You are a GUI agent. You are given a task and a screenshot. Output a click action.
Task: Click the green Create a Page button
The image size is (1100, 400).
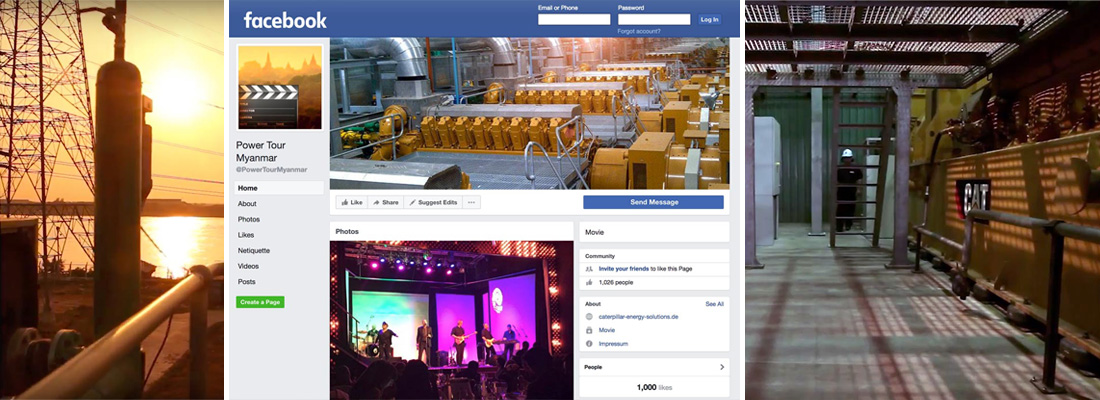(x=260, y=302)
